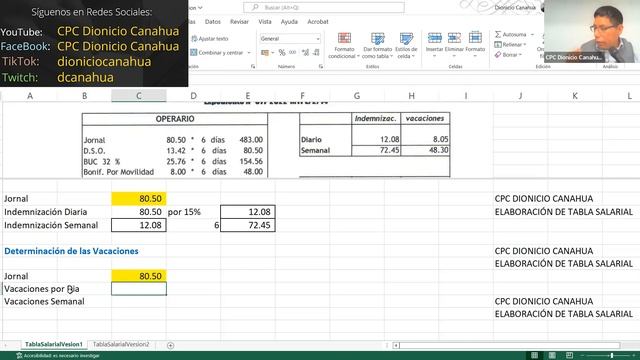
Task: Apply accounting number format icon
Action: 265,53
